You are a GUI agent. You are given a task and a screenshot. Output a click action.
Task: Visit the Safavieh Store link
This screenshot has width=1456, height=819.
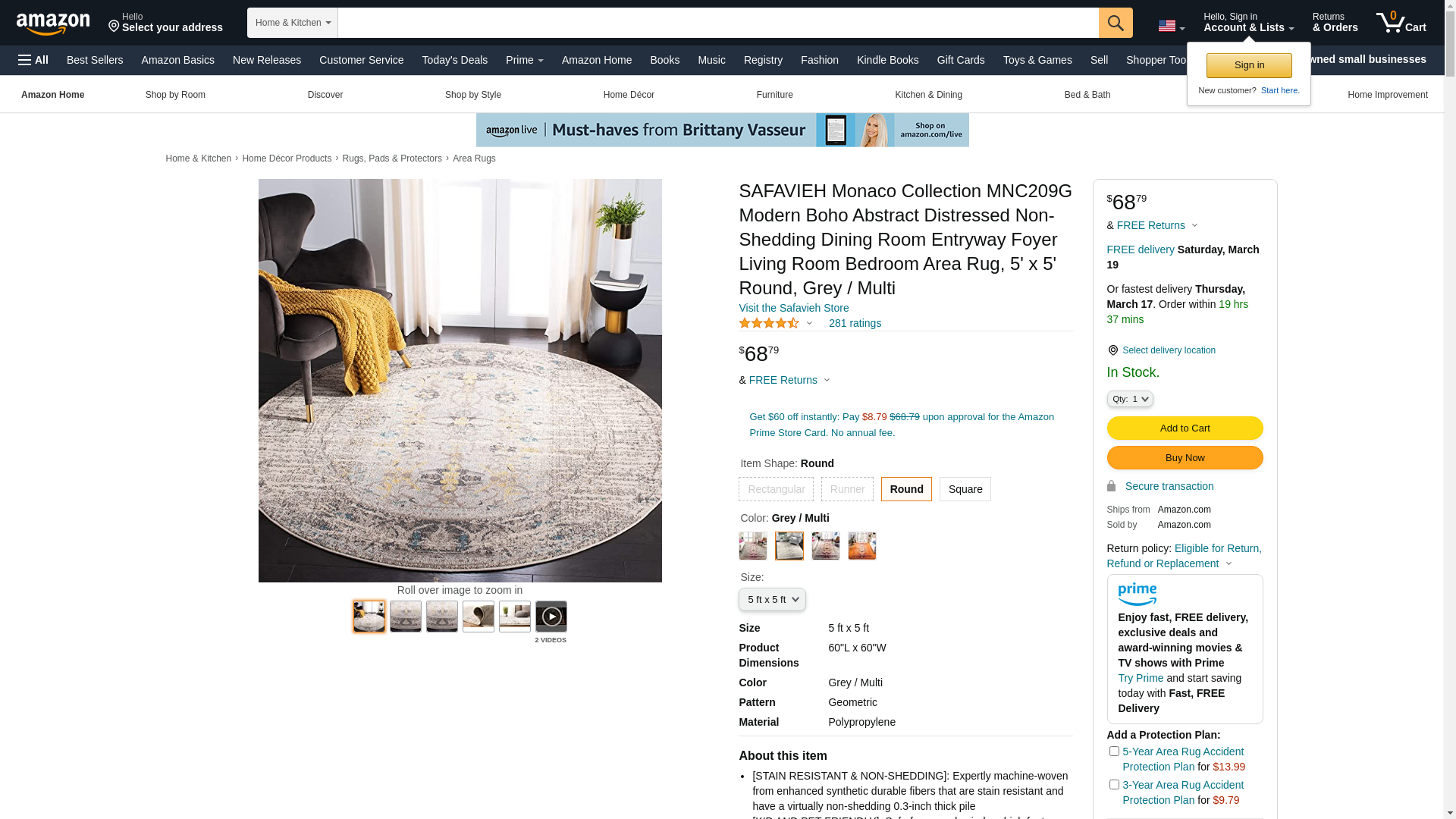pos(794,308)
